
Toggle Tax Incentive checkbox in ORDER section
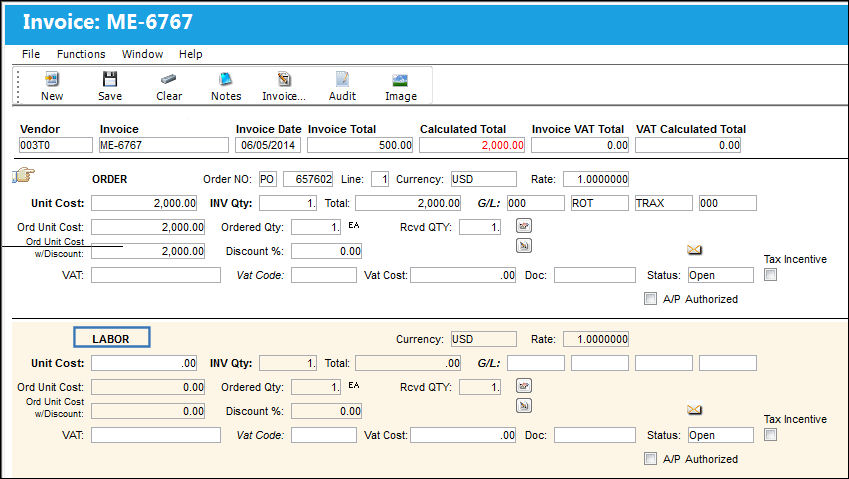[770, 274]
